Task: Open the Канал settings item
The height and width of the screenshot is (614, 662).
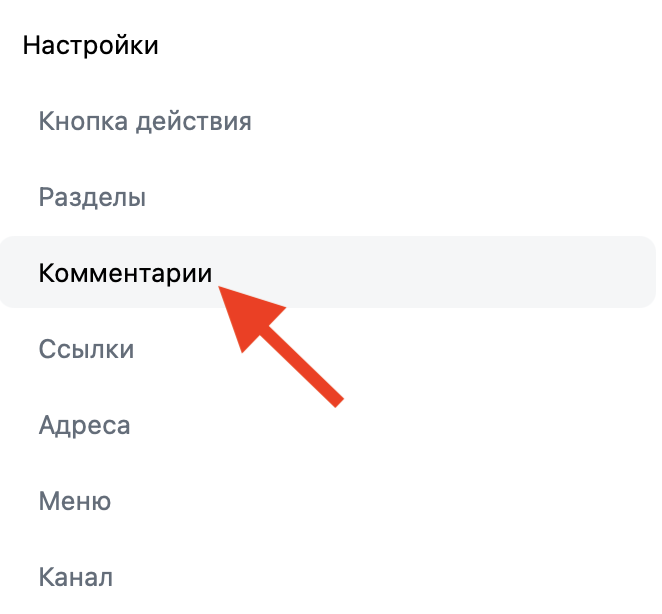Action: pyautogui.click(x=75, y=577)
